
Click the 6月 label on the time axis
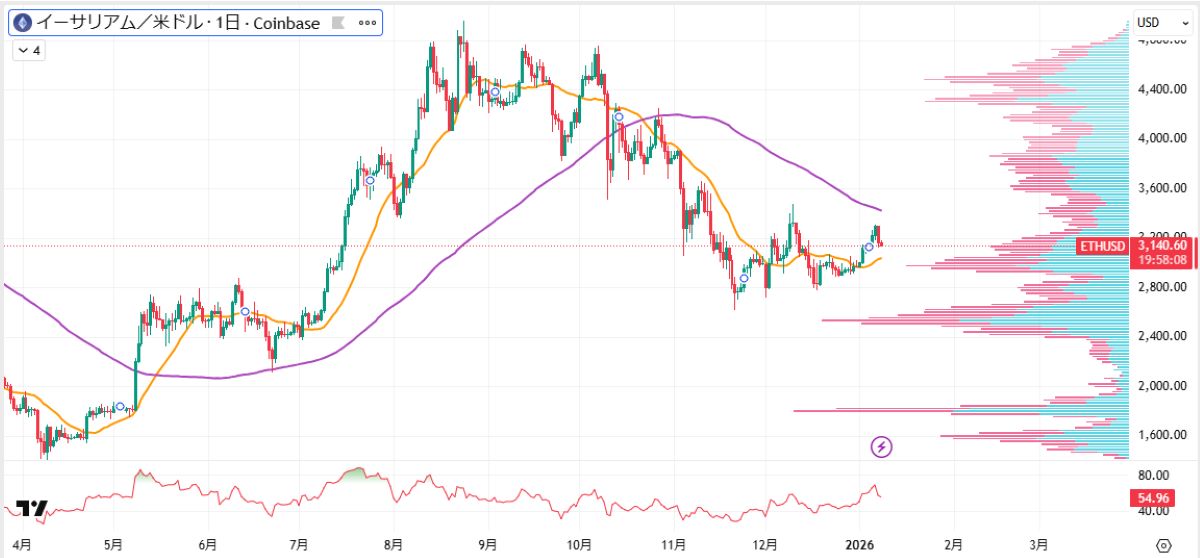click(x=208, y=545)
